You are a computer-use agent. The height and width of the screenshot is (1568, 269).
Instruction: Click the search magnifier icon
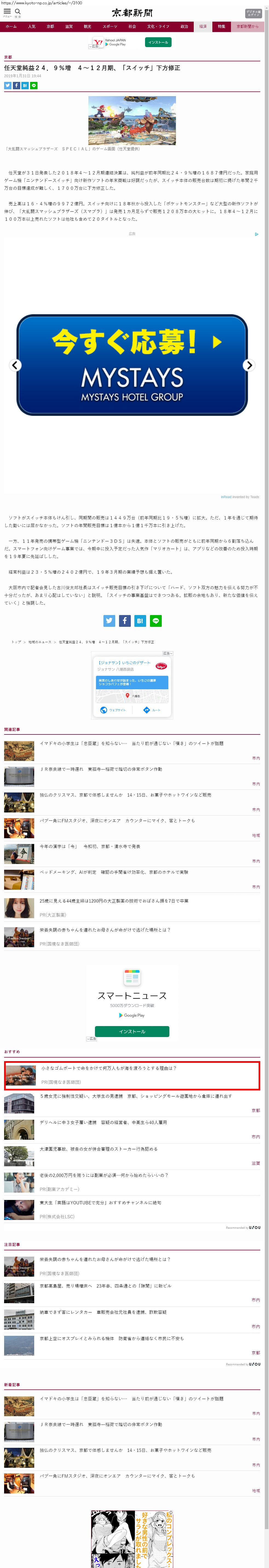(18, 12)
